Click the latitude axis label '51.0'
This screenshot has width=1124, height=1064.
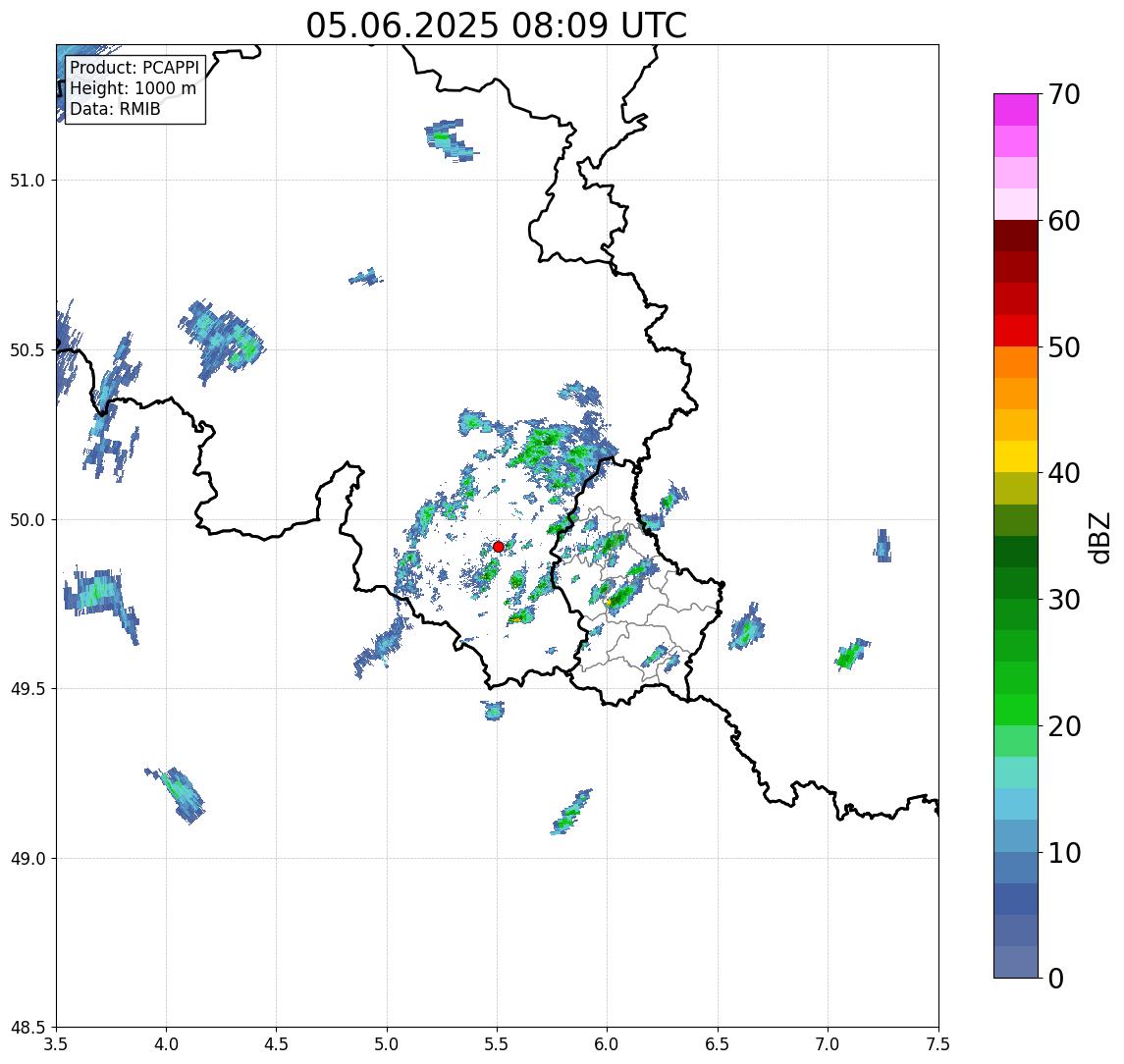pos(27,181)
